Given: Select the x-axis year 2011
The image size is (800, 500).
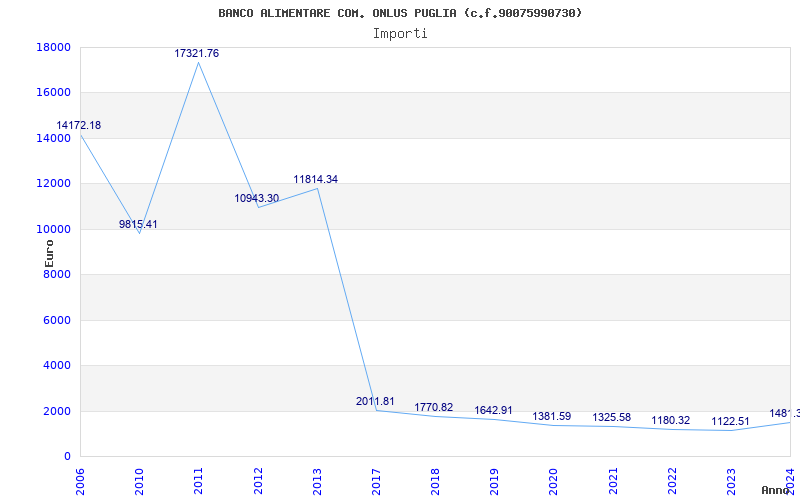Looking at the screenshot, I should click(198, 481).
